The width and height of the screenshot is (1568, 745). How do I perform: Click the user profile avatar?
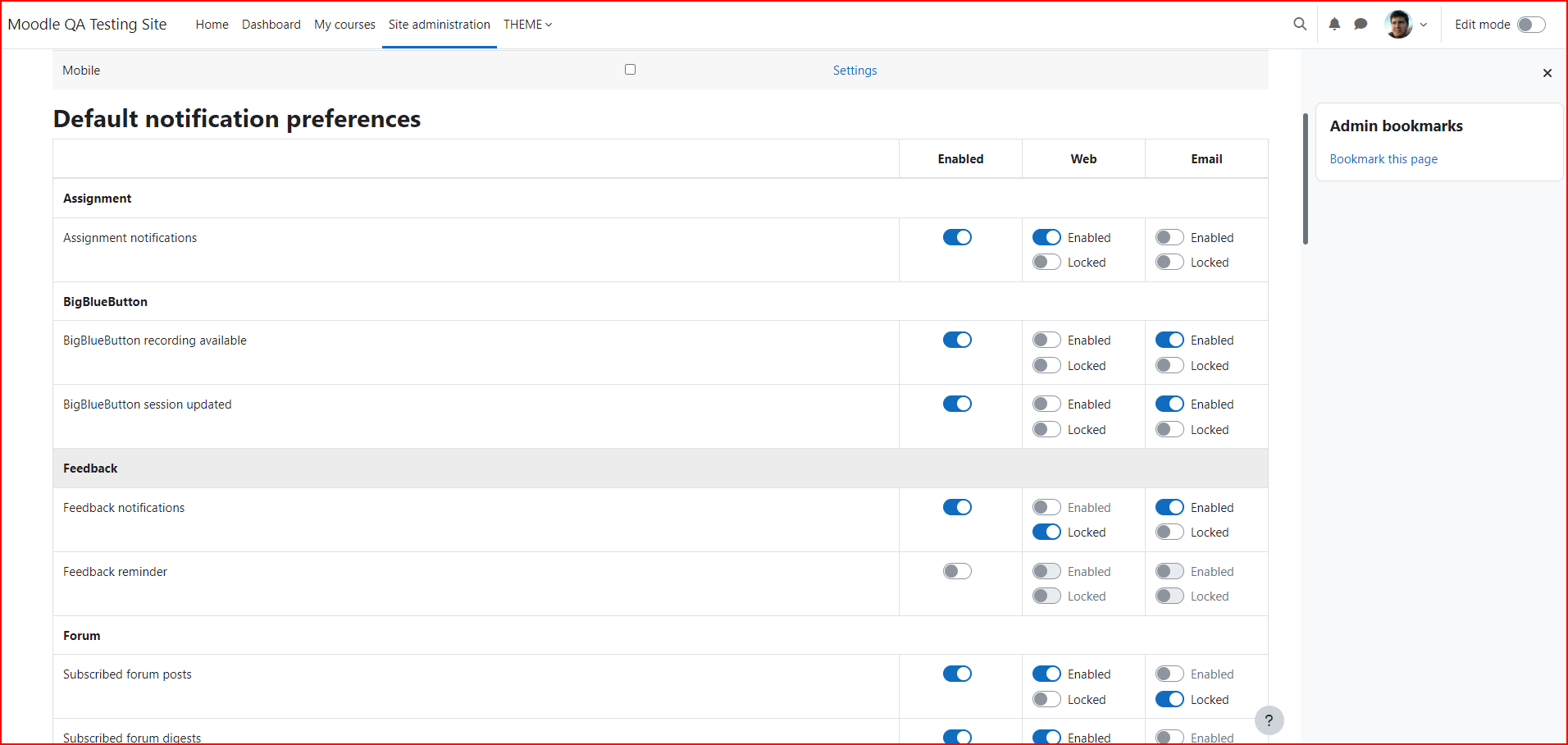tap(1398, 24)
